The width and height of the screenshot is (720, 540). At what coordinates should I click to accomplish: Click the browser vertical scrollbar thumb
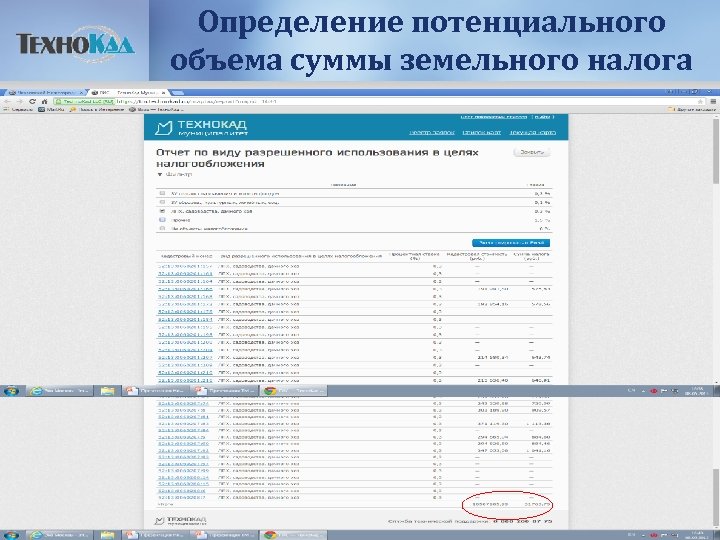(716, 151)
